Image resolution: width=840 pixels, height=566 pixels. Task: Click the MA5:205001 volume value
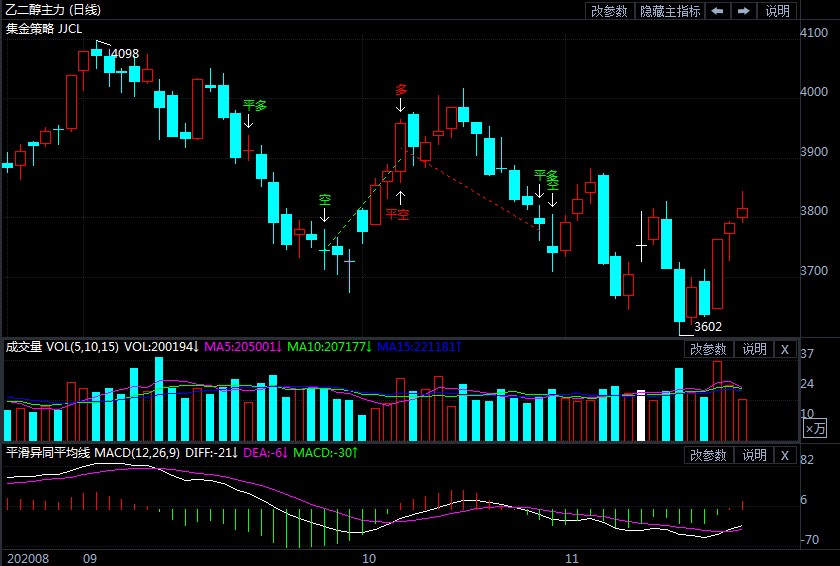pyautogui.click(x=243, y=347)
